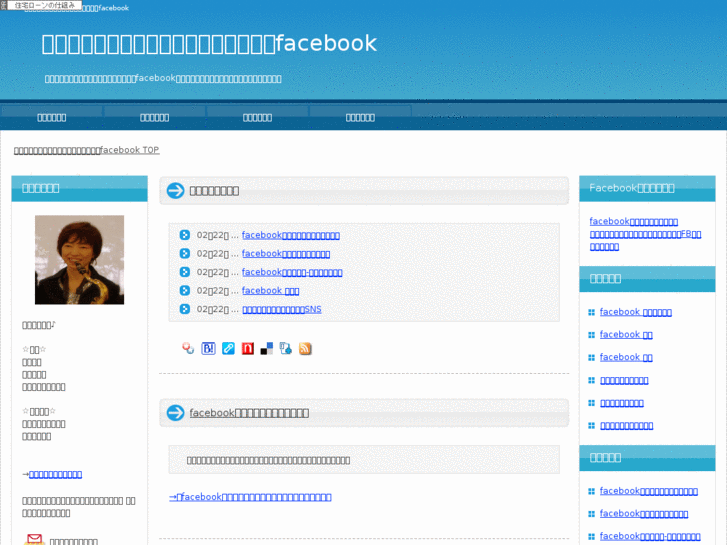Click the red envelope mail icon in left sidebar
Screen dimensions: 727x545
(34, 539)
